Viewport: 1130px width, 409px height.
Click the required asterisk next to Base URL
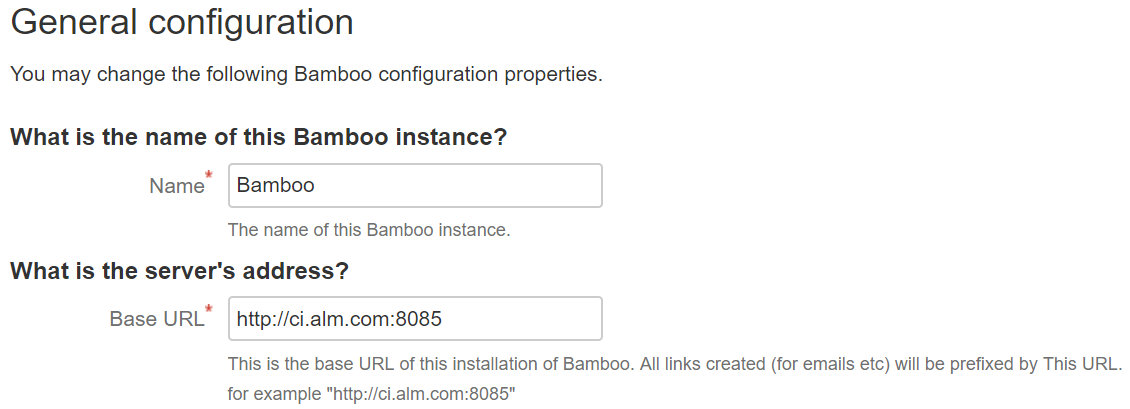tap(209, 308)
